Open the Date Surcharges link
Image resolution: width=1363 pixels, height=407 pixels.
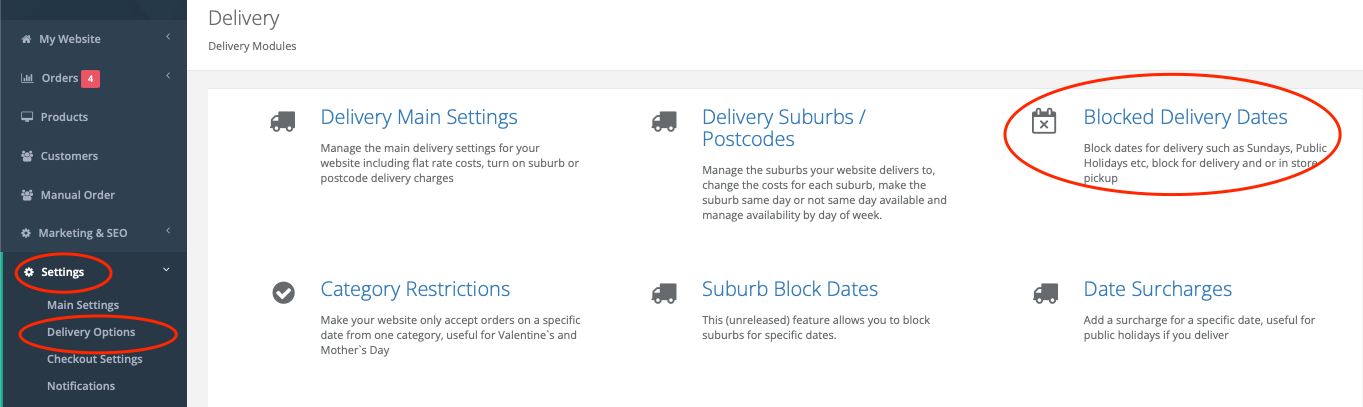[x=1157, y=289]
